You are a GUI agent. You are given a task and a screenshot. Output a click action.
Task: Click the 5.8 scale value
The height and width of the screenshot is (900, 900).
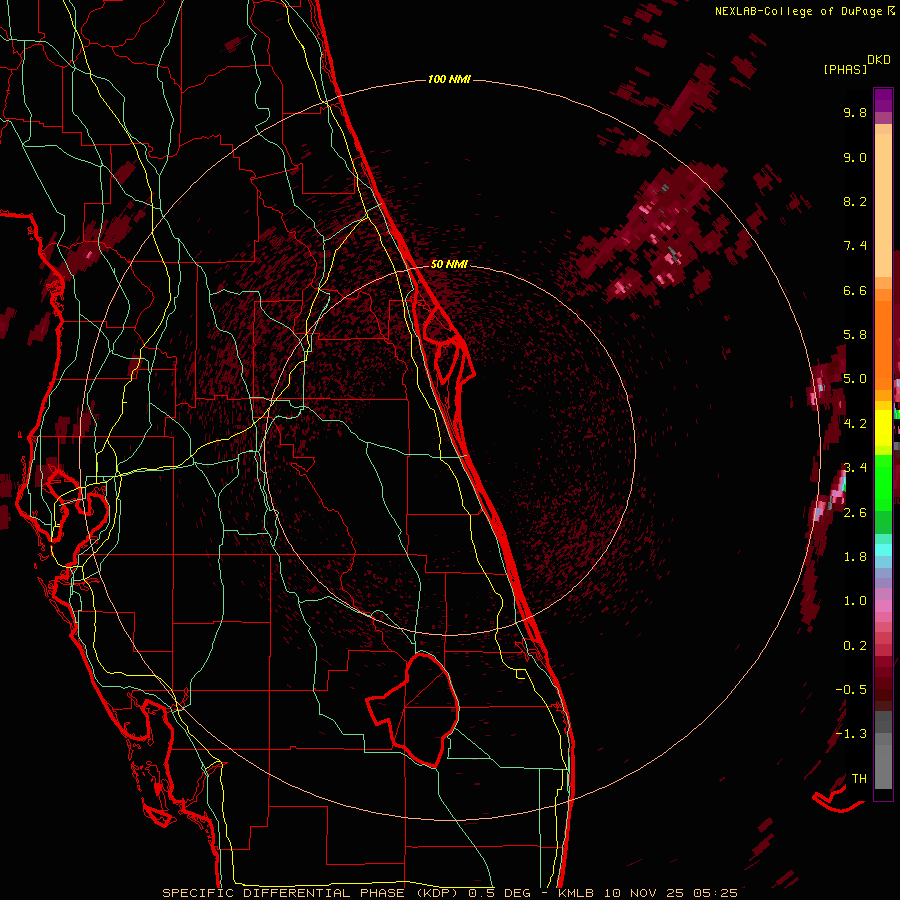pyautogui.click(x=855, y=335)
